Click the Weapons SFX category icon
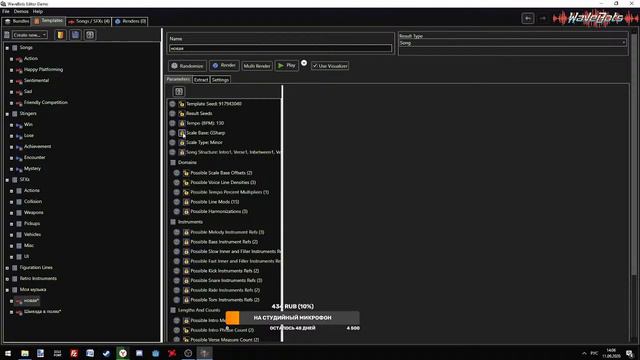Image resolution: width=640 pixels, height=360 pixels. (x=19, y=213)
